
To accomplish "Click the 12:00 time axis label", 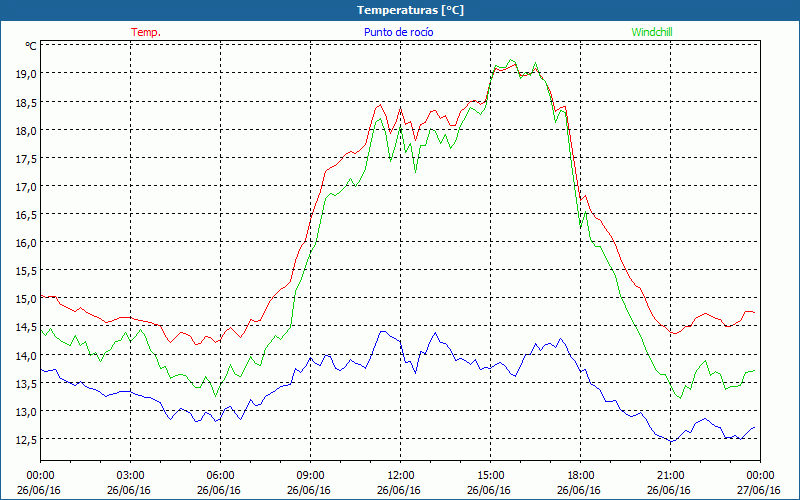I will tap(401, 476).
